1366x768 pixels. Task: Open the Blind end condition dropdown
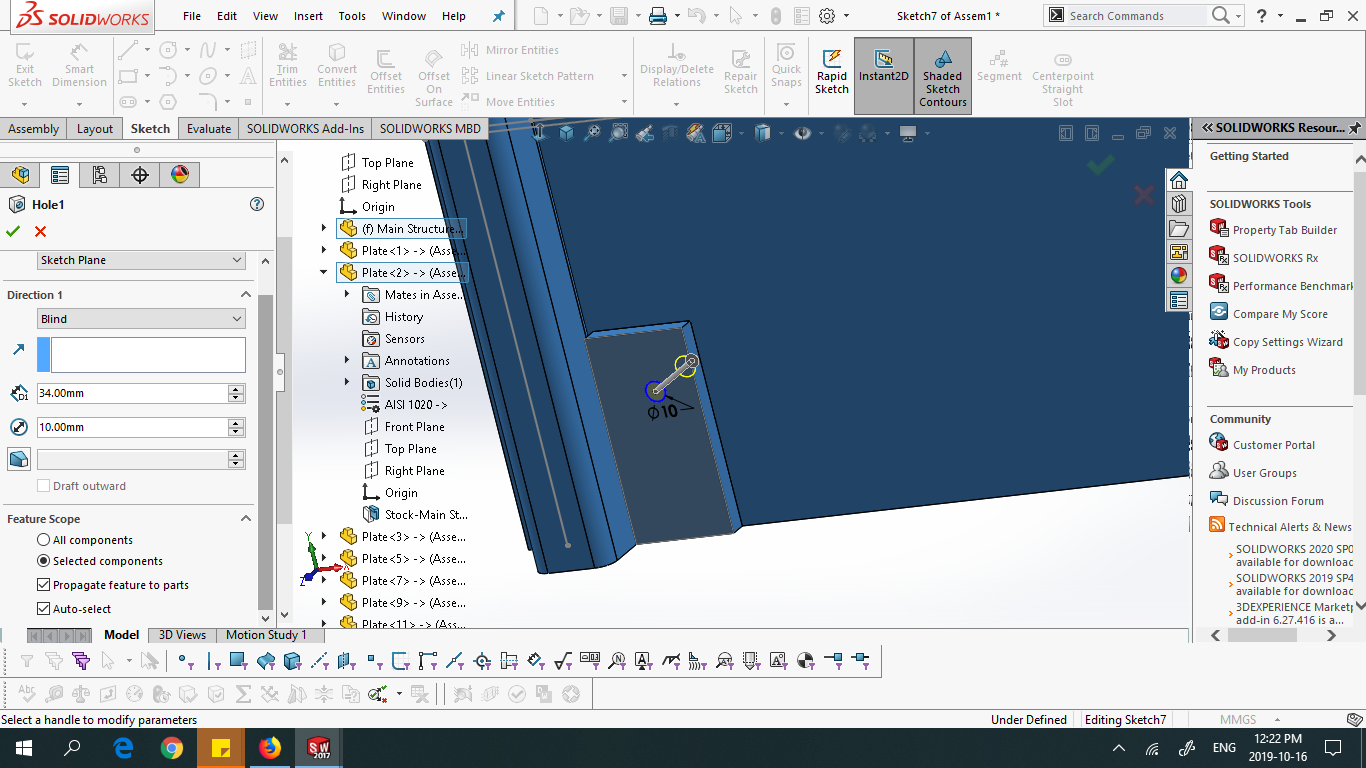(141, 319)
